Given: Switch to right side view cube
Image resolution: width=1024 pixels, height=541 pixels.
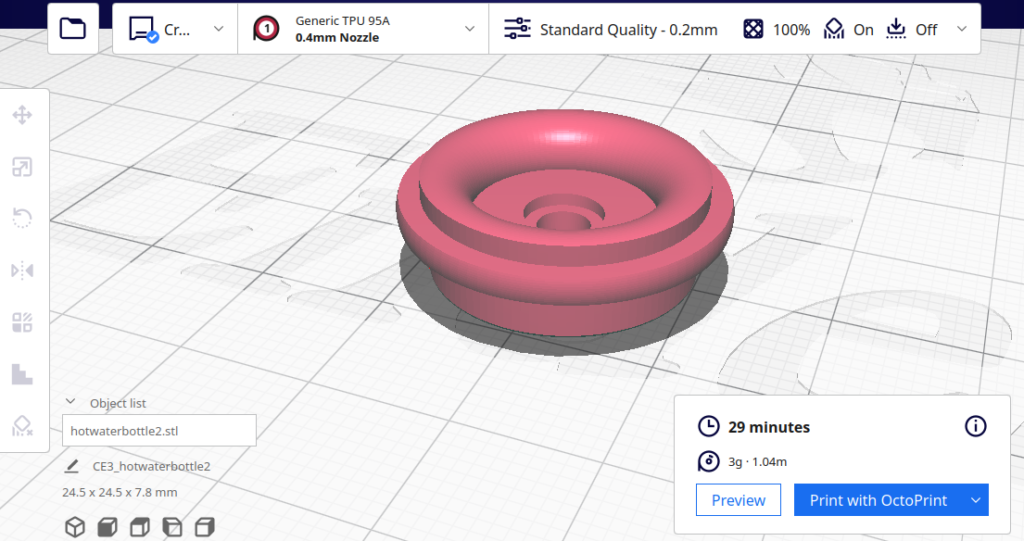Looking at the screenshot, I should [204, 527].
